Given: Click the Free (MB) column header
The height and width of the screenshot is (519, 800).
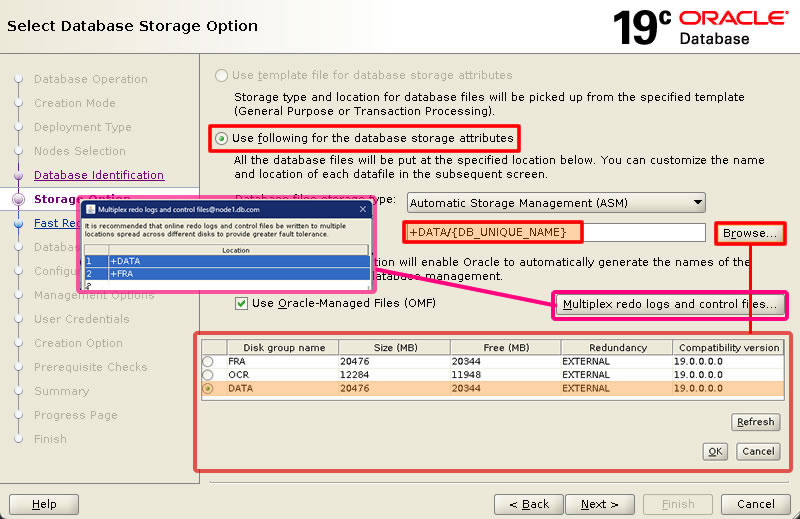Looking at the screenshot, I should (506, 348).
